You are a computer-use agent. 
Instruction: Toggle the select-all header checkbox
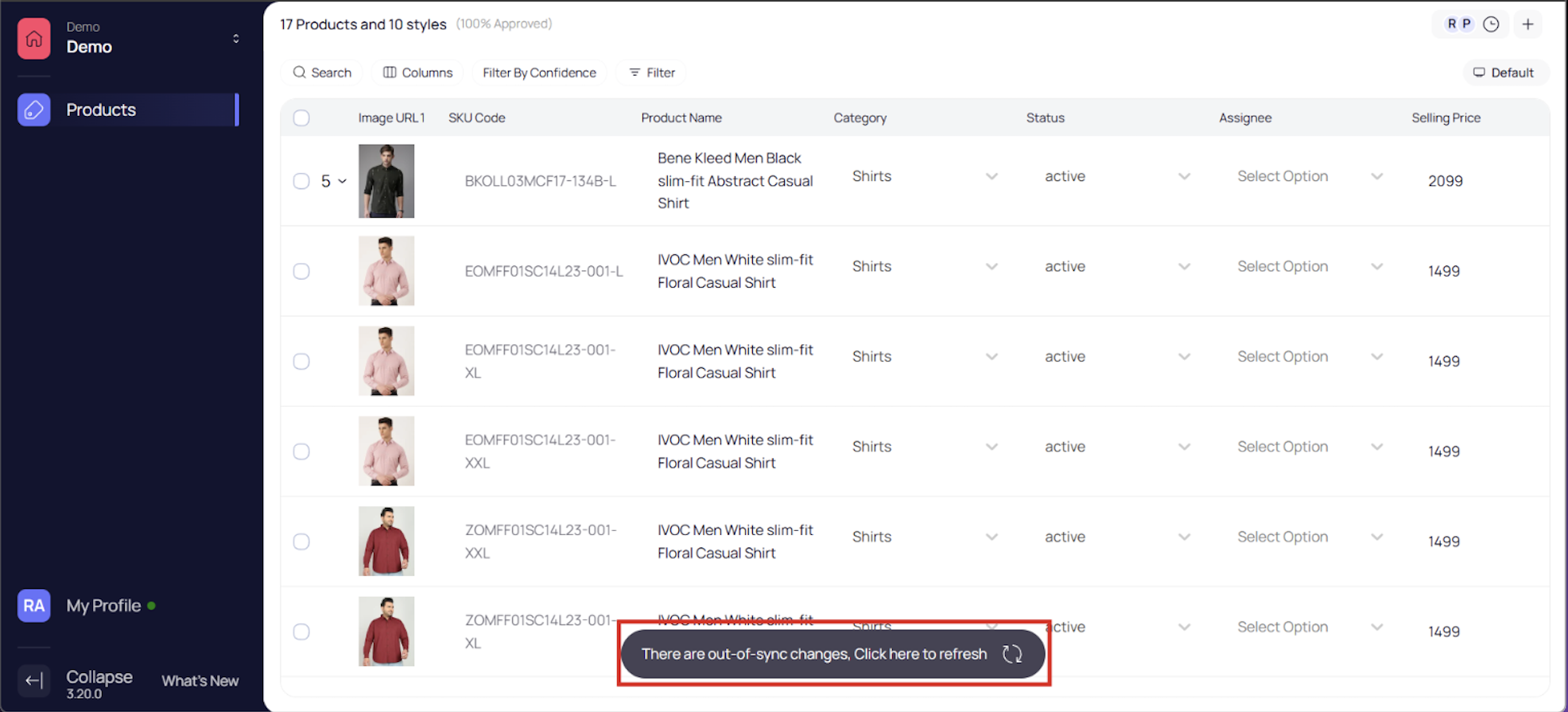(x=301, y=118)
